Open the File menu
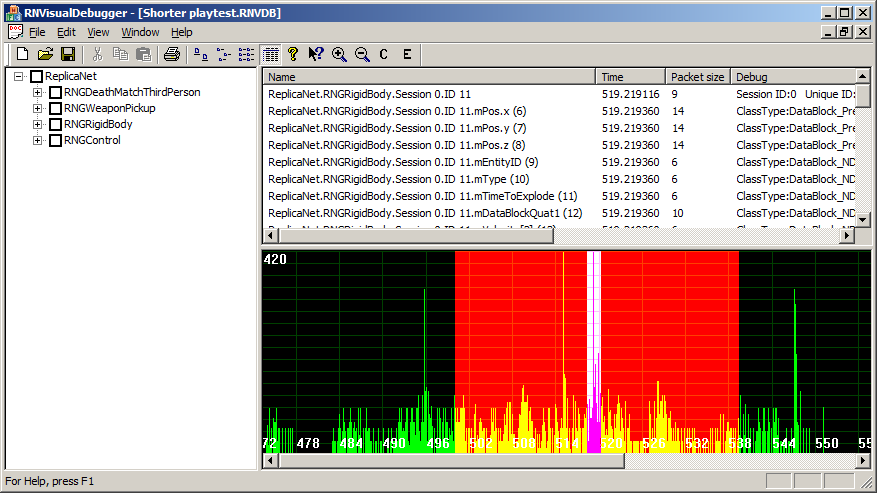This screenshot has height=493, width=877. click(37, 32)
